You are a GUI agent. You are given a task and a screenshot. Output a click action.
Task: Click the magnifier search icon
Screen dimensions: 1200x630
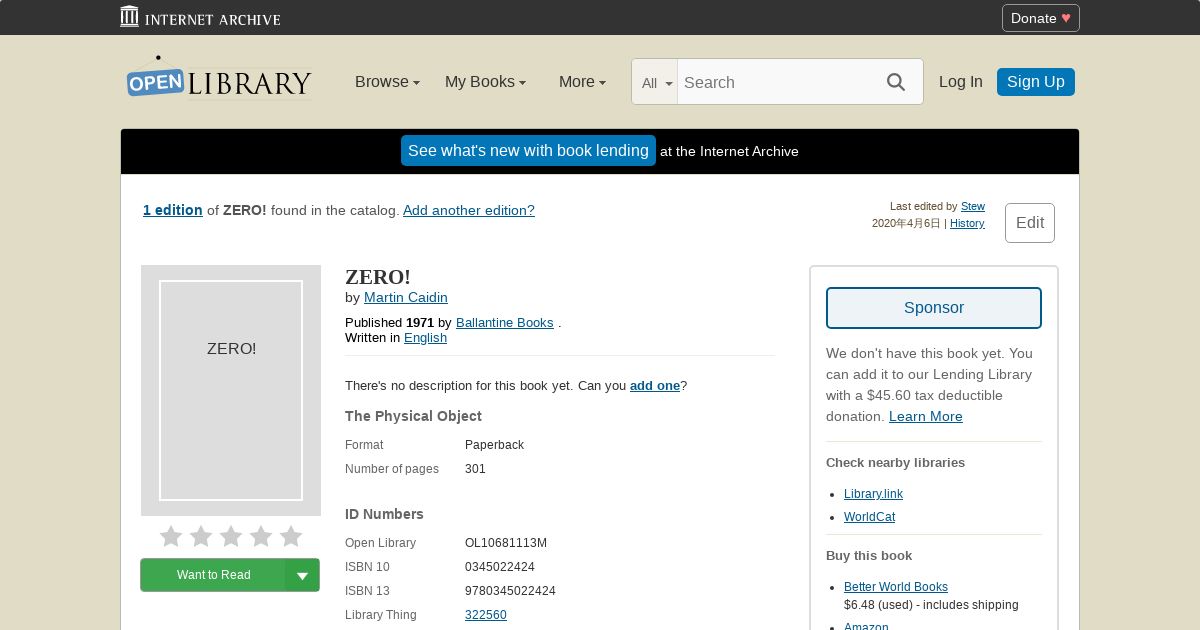click(x=896, y=82)
